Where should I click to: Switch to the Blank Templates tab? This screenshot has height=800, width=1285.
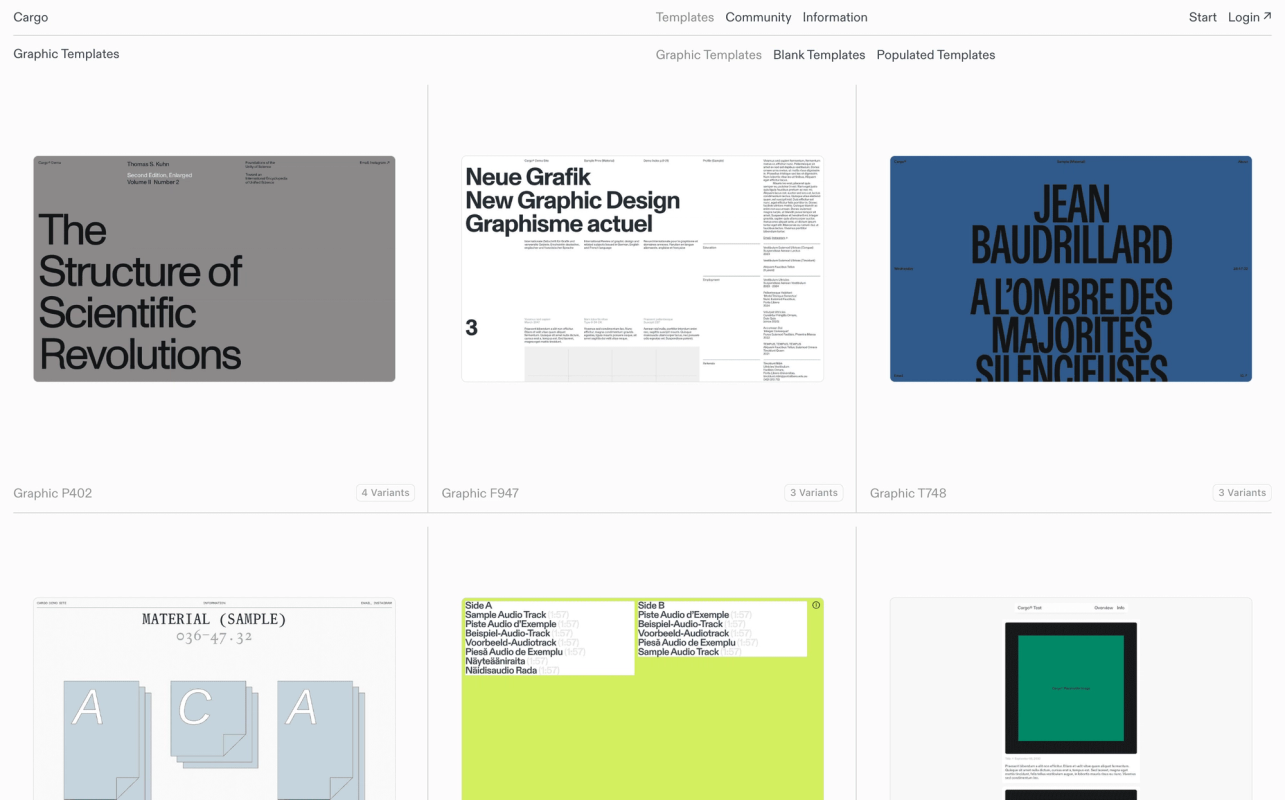pos(819,55)
